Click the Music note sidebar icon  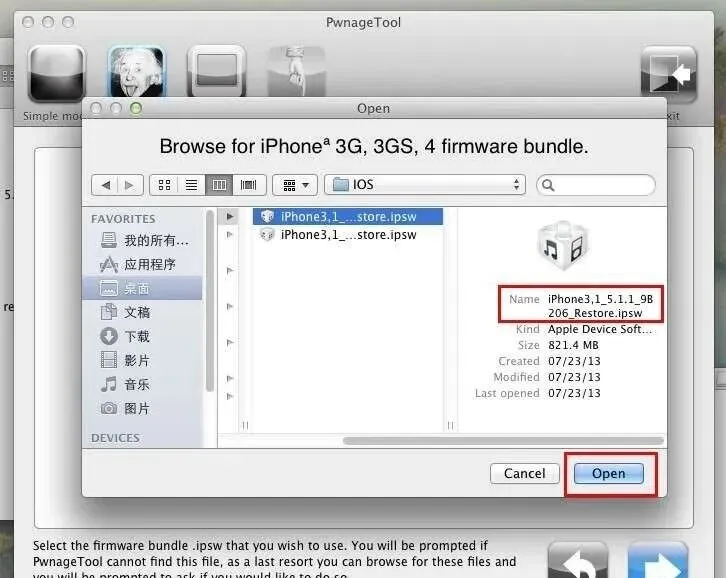point(109,384)
